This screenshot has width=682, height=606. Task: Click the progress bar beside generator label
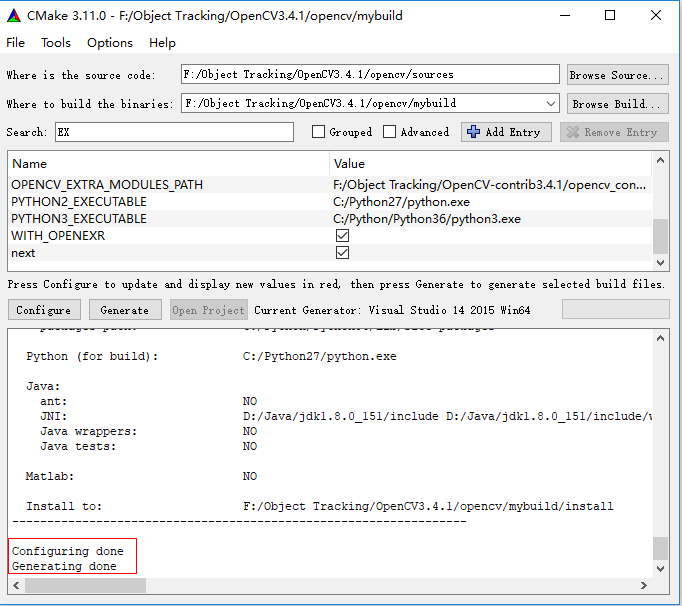[615, 309]
